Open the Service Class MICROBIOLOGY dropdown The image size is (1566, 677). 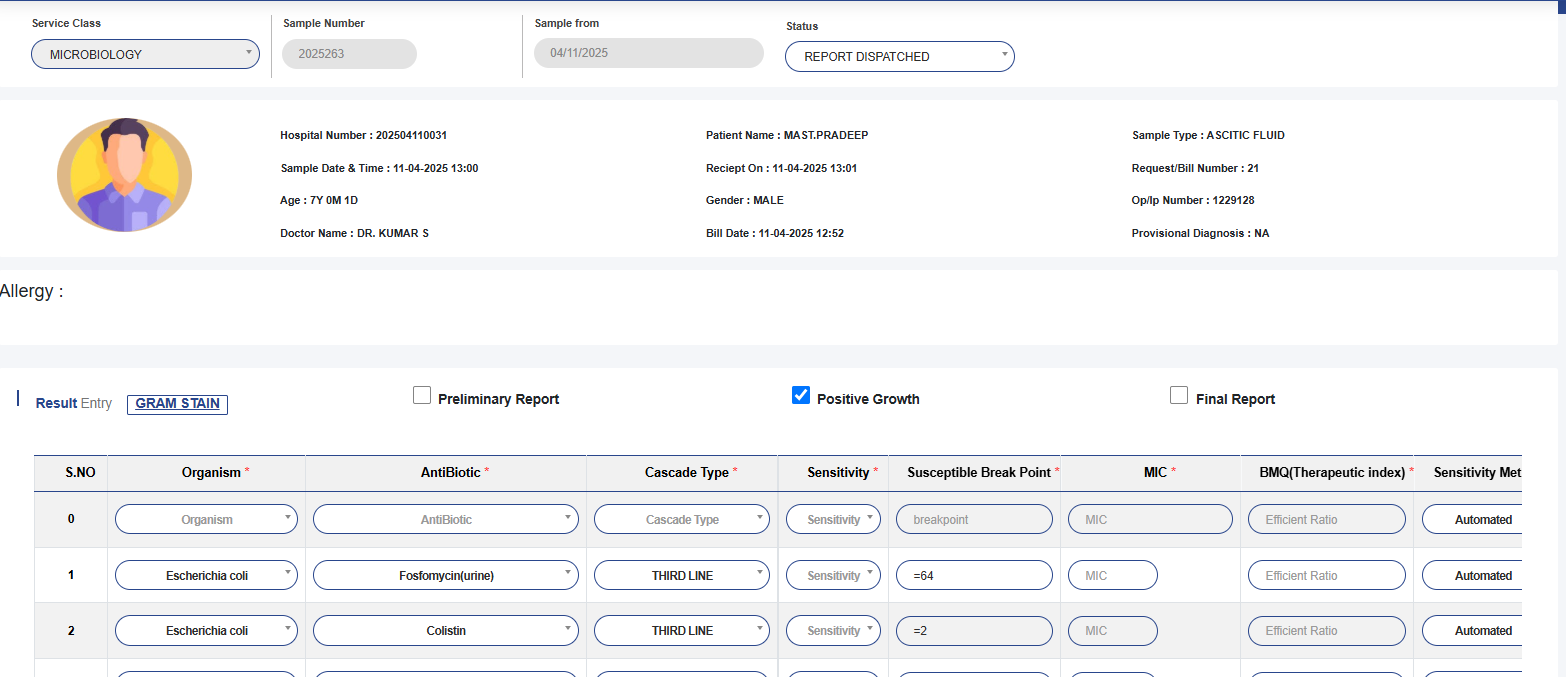point(146,55)
